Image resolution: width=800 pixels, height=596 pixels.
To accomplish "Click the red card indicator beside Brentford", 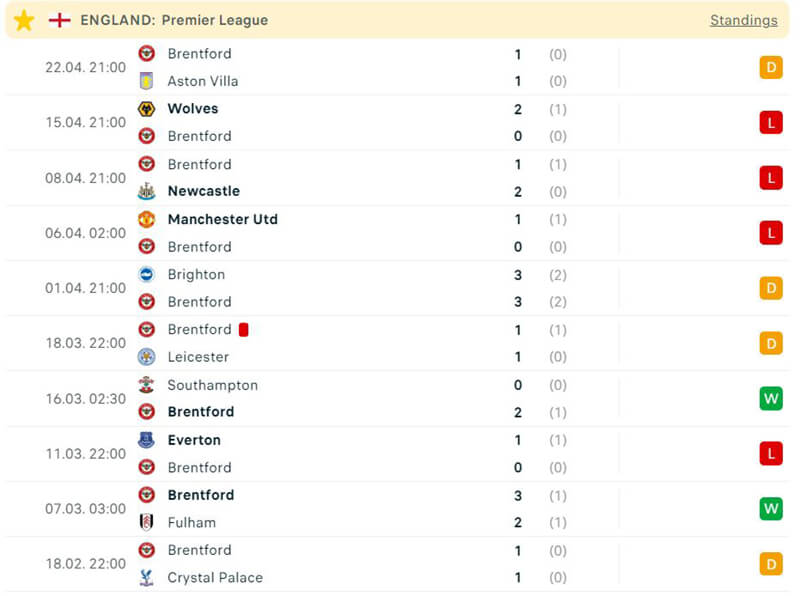I will (243, 329).
